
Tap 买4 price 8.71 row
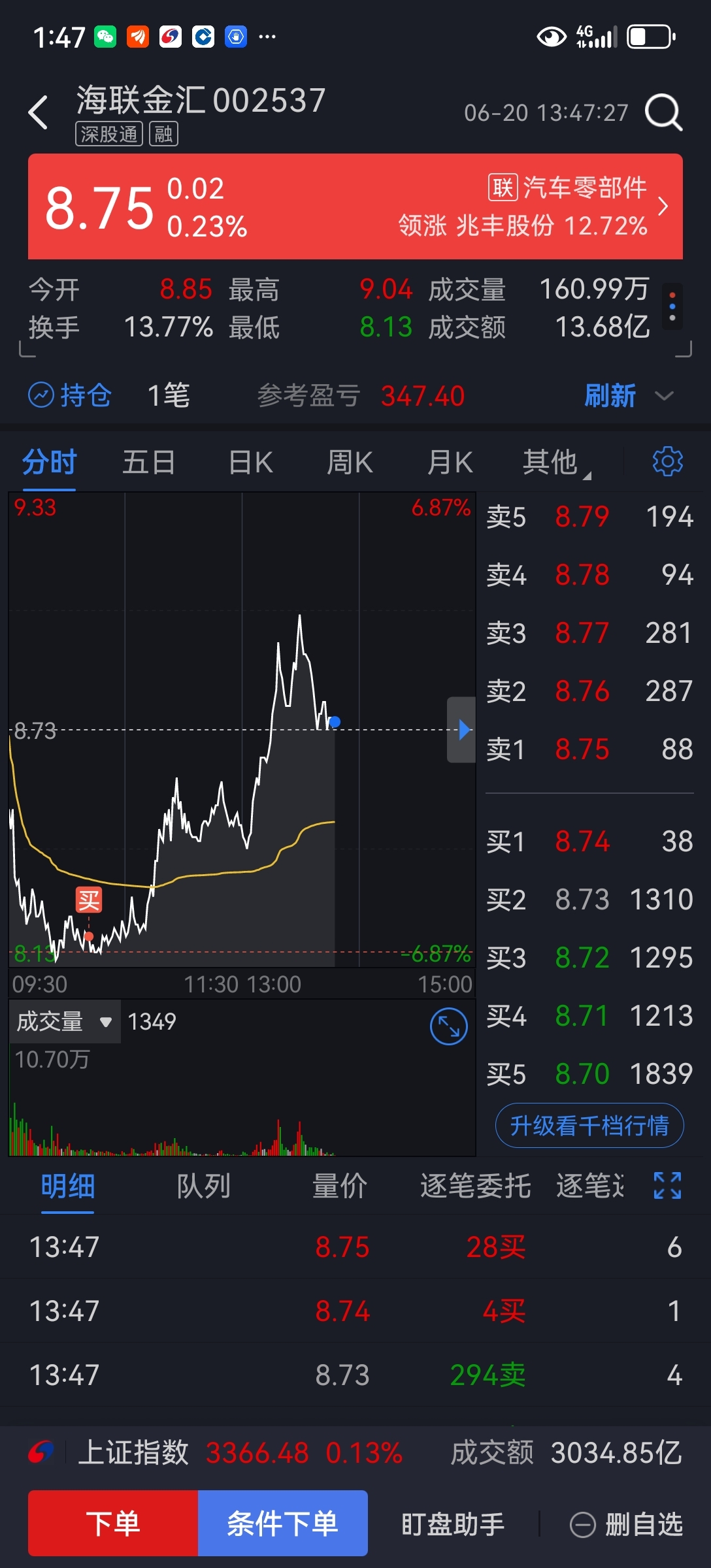point(589,1016)
